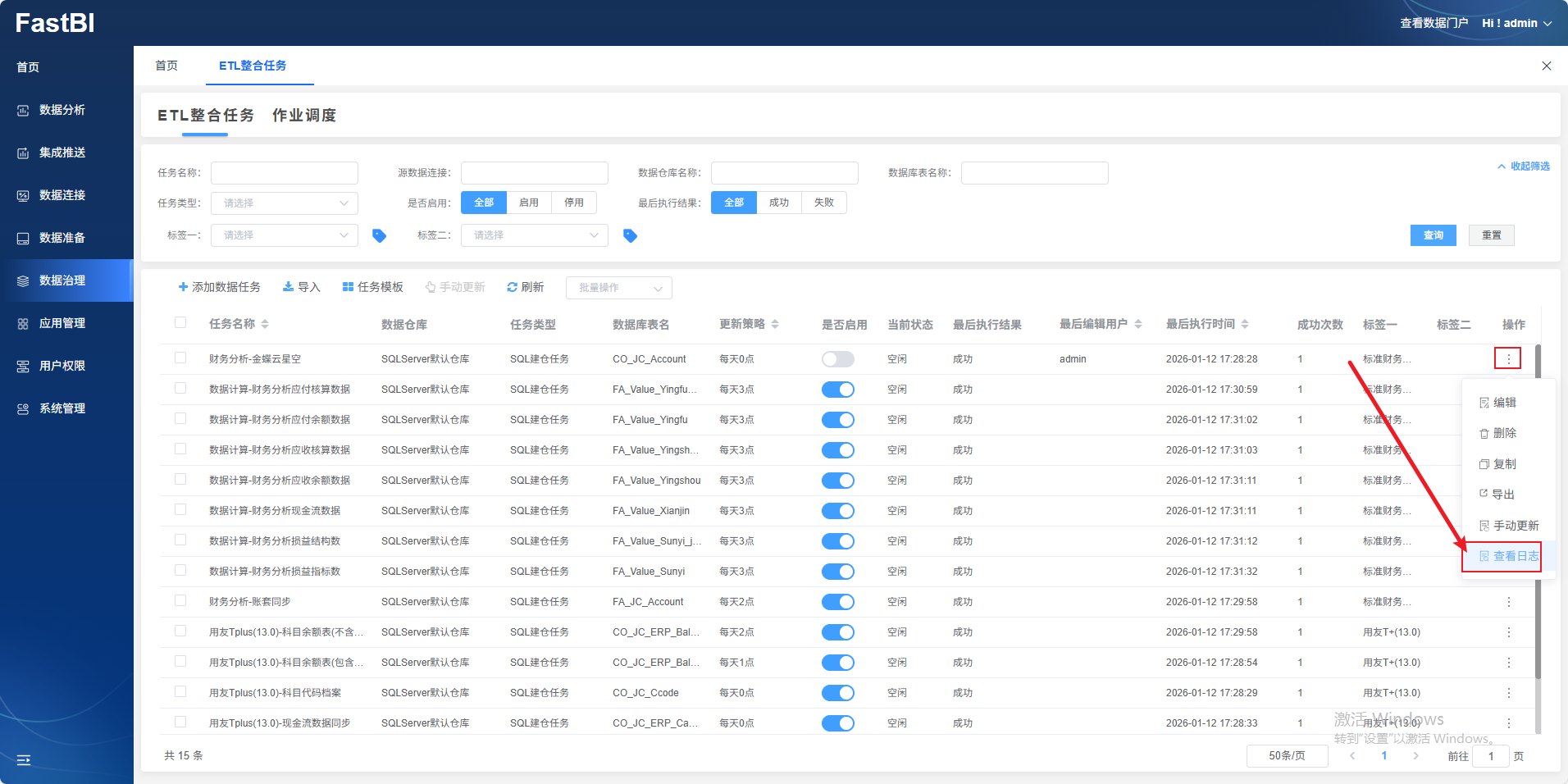Expand the 批量操作 dropdown
Viewport: 1568px width, 784px height.
[x=618, y=288]
